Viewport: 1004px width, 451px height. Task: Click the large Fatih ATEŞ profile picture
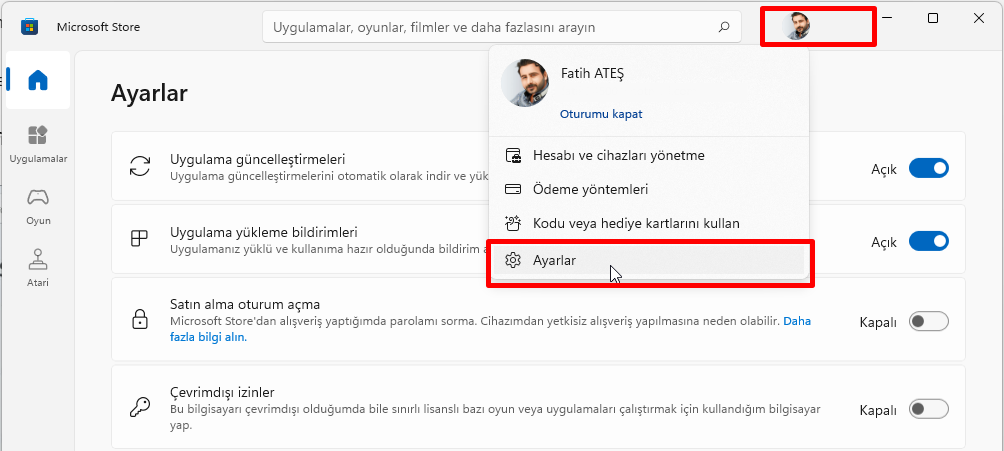tap(525, 83)
